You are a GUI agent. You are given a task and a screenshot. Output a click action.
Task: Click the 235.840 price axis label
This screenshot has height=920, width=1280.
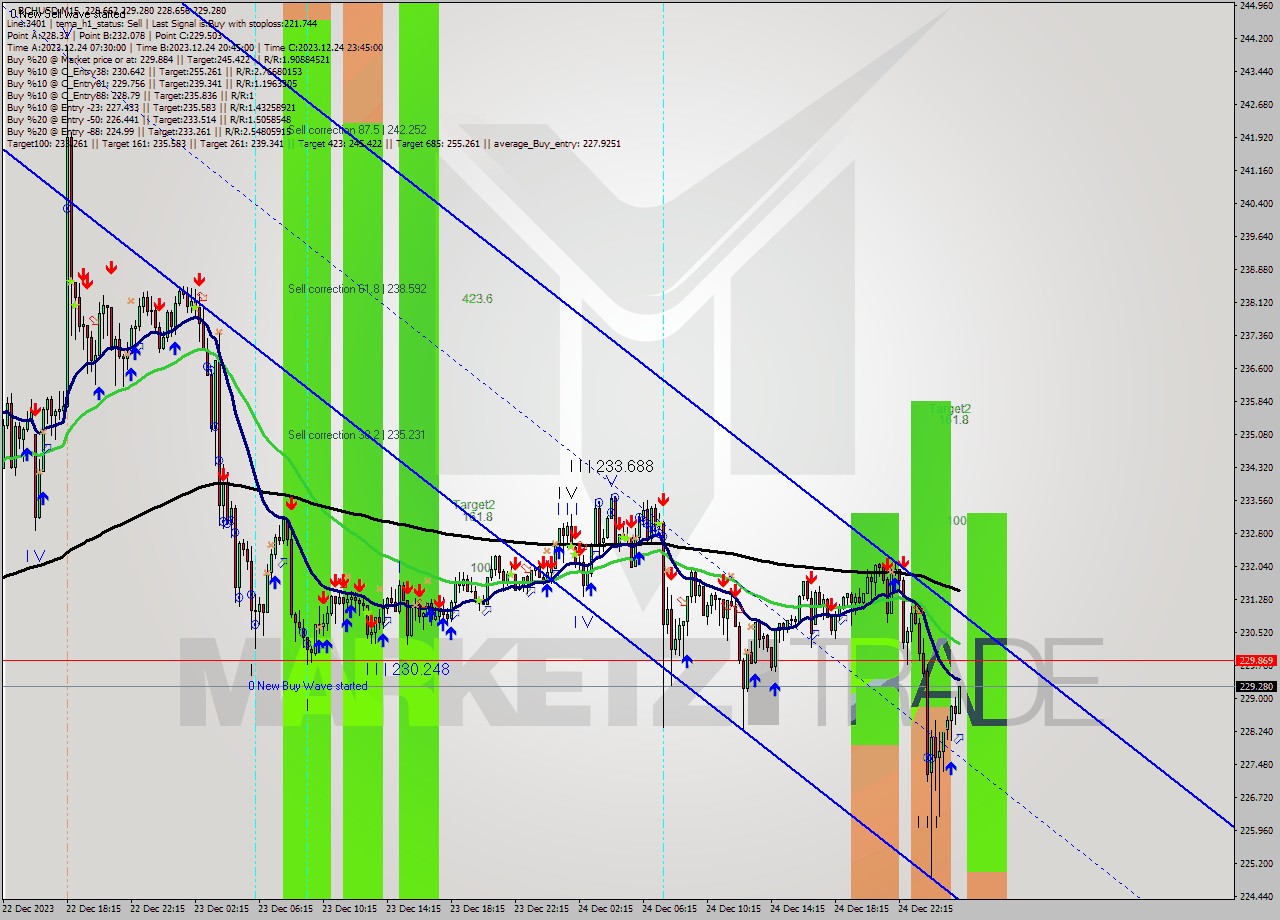coord(1256,402)
